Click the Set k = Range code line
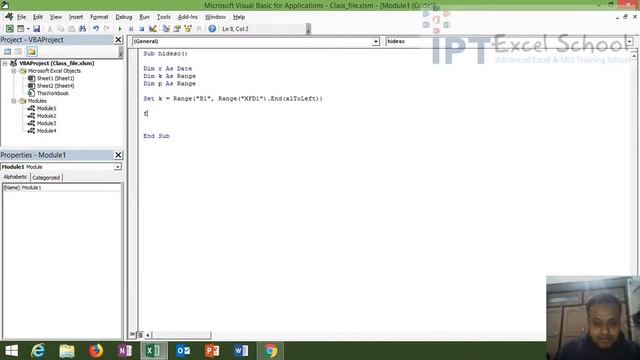 tap(233, 98)
